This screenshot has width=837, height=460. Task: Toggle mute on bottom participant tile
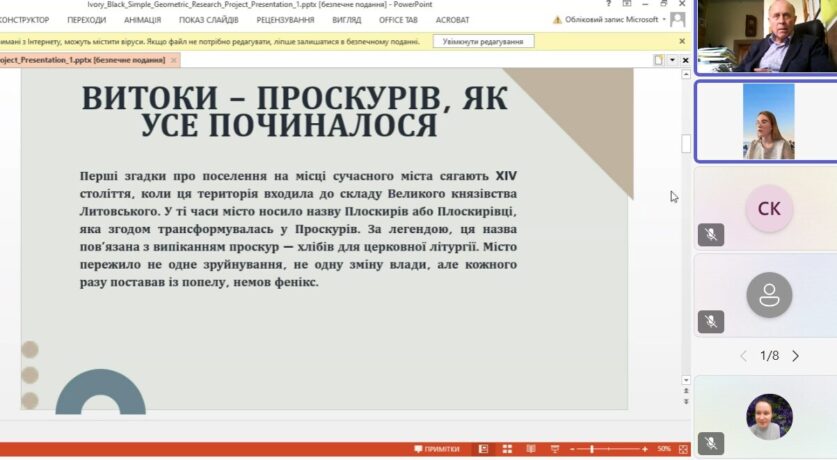[x=710, y=443]
